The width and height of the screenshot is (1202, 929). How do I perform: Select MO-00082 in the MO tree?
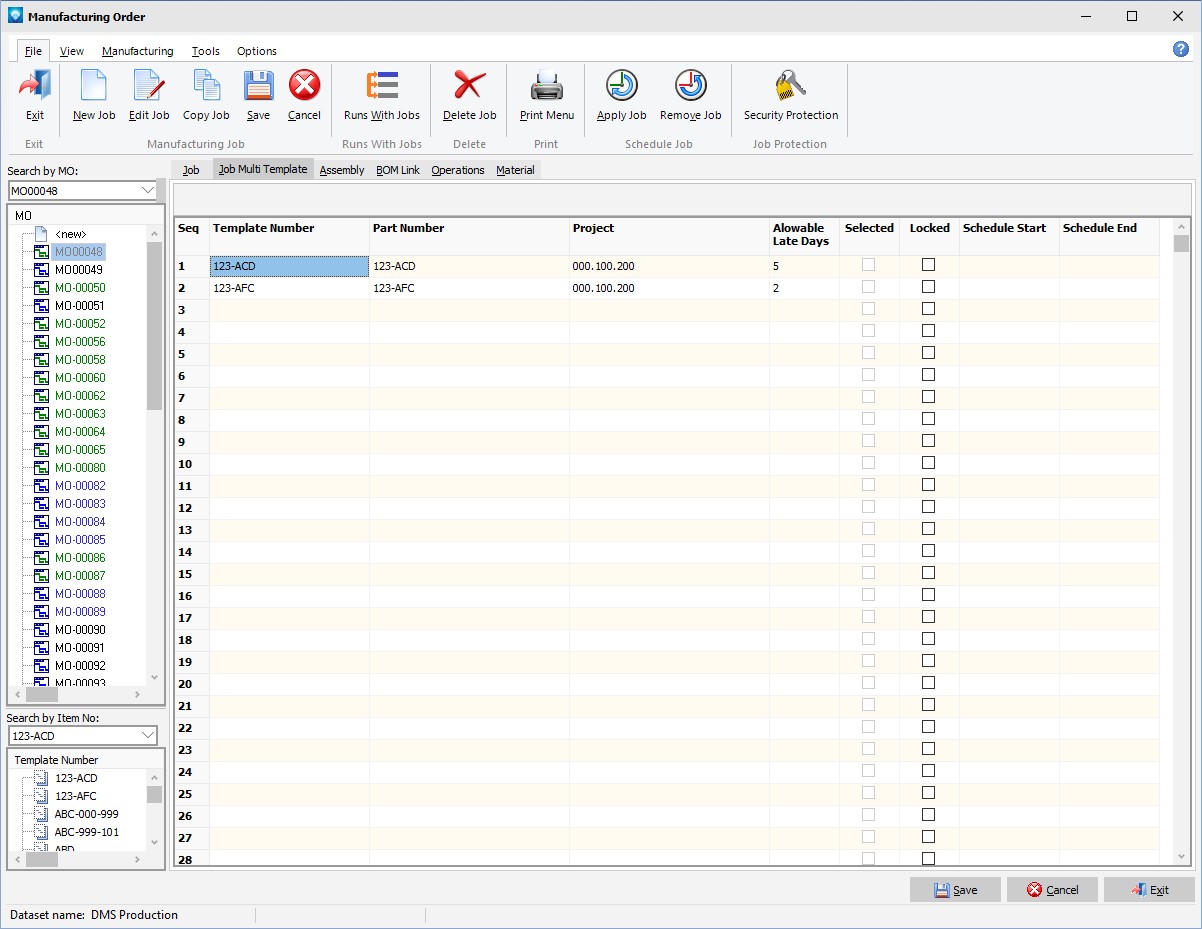coord(80,486)
